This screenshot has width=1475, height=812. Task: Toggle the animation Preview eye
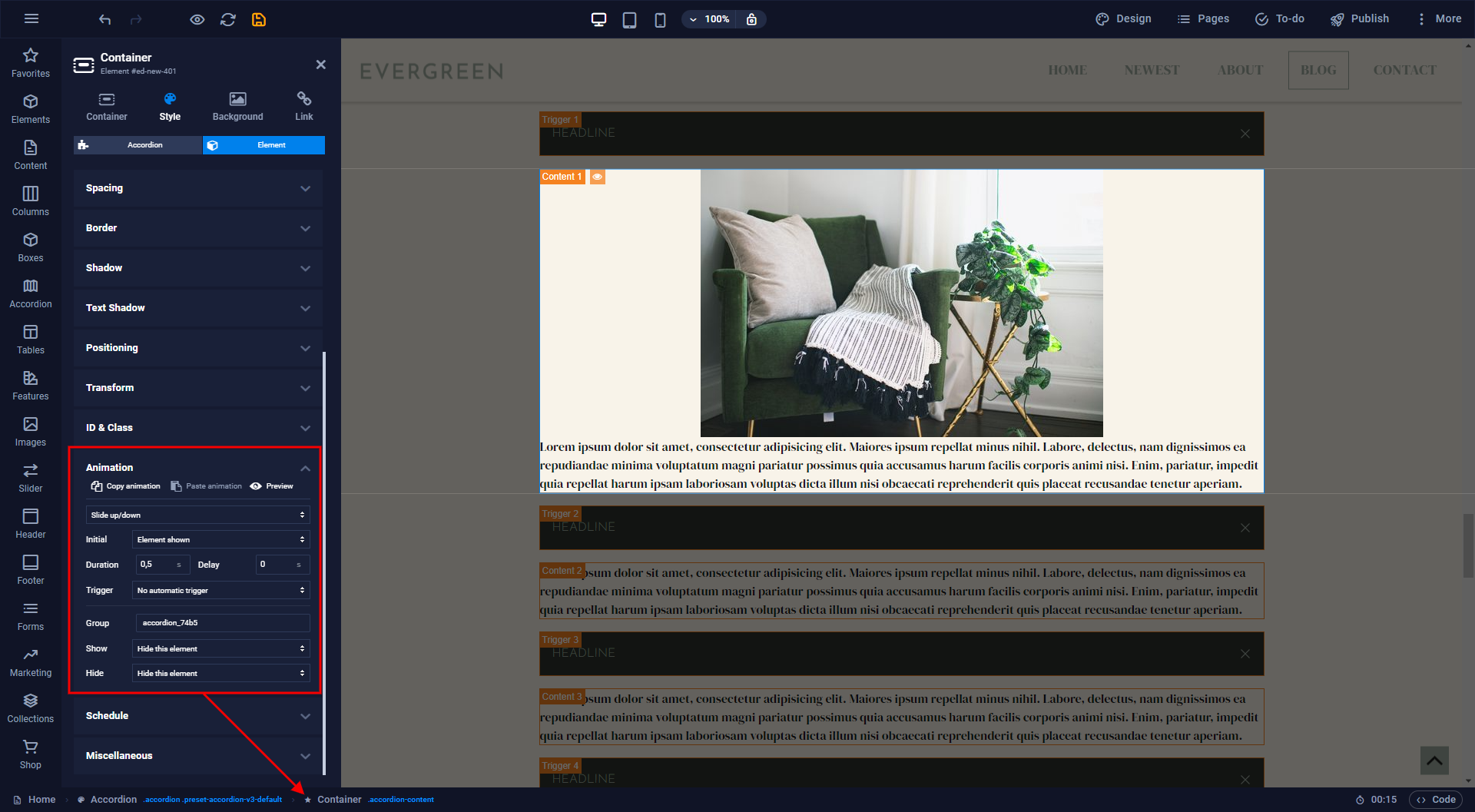[x=272, y=486]
